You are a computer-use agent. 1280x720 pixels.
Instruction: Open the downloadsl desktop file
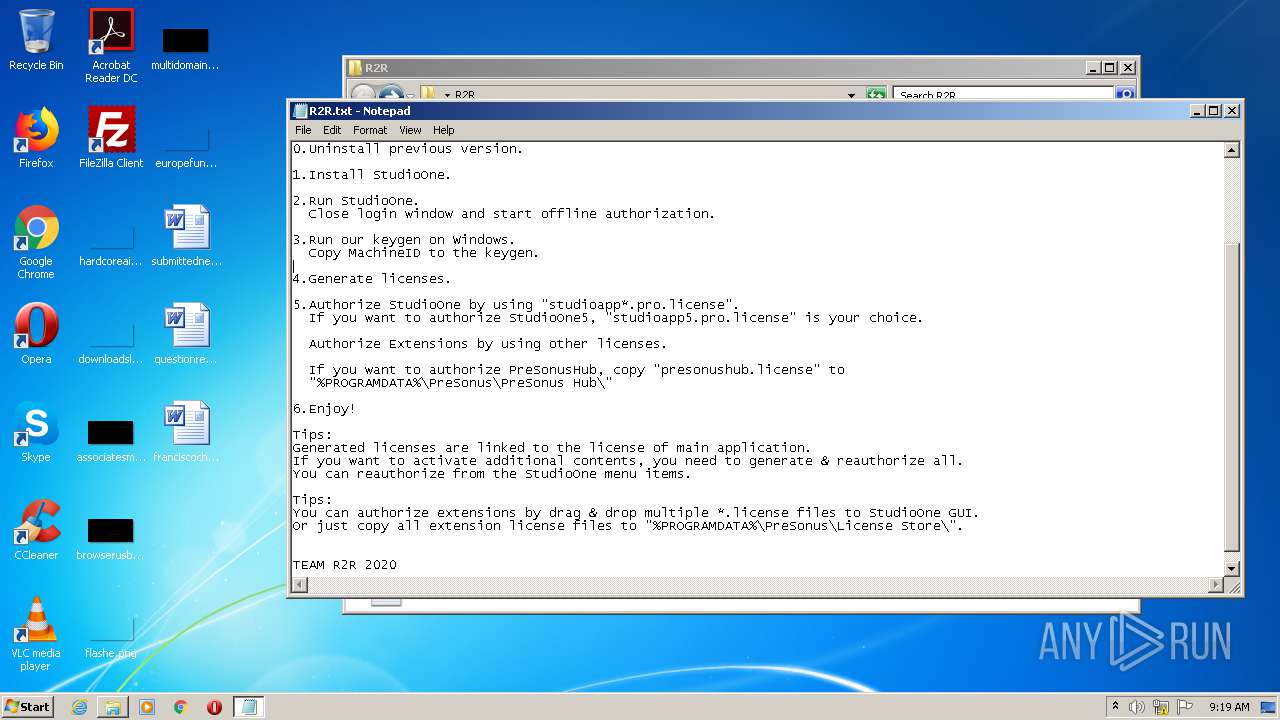point(111,342)
